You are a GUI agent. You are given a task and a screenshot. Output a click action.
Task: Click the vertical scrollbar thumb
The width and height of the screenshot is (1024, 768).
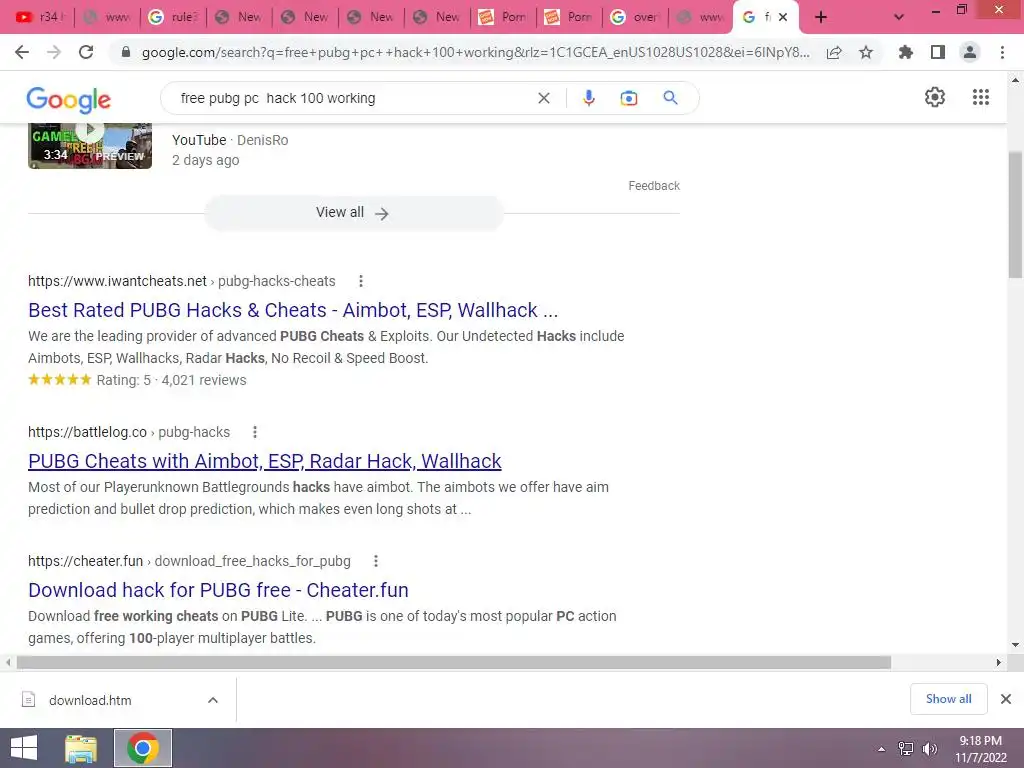[x=1015, y=214]
